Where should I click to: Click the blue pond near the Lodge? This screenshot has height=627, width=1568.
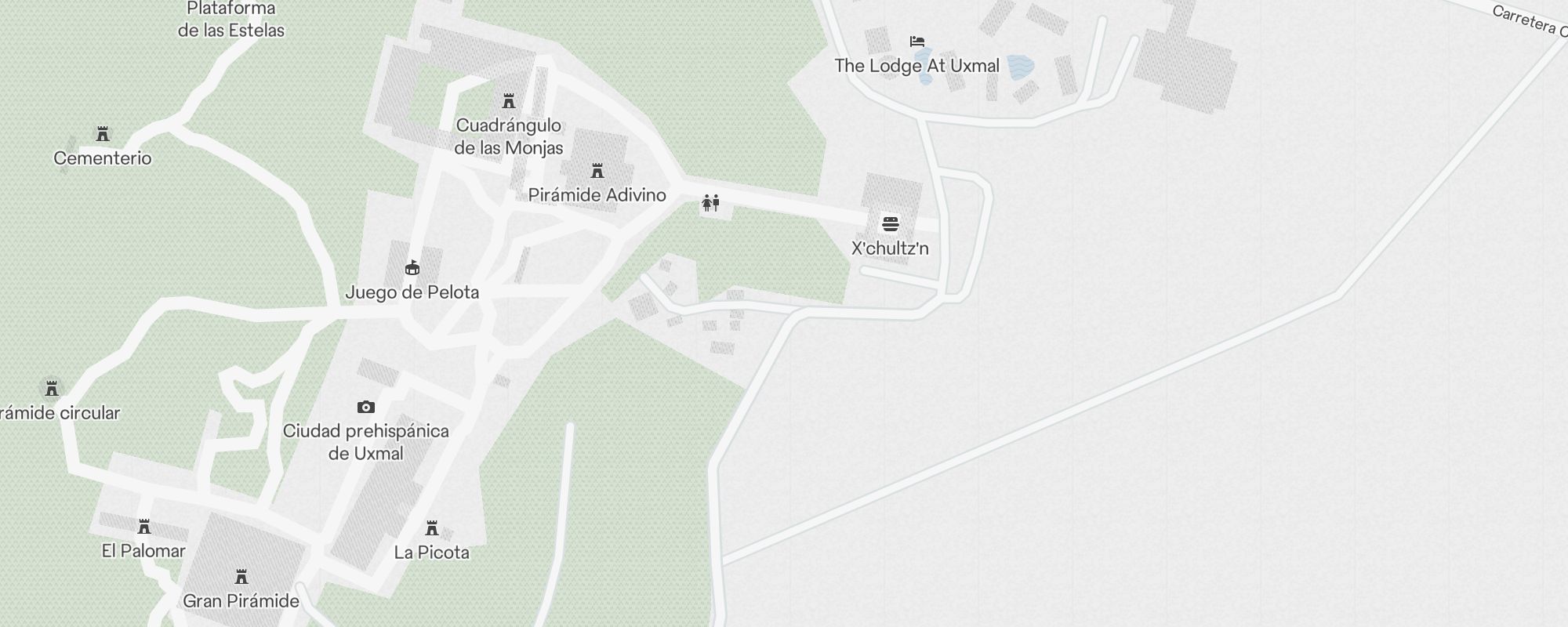pos(1020,67)
